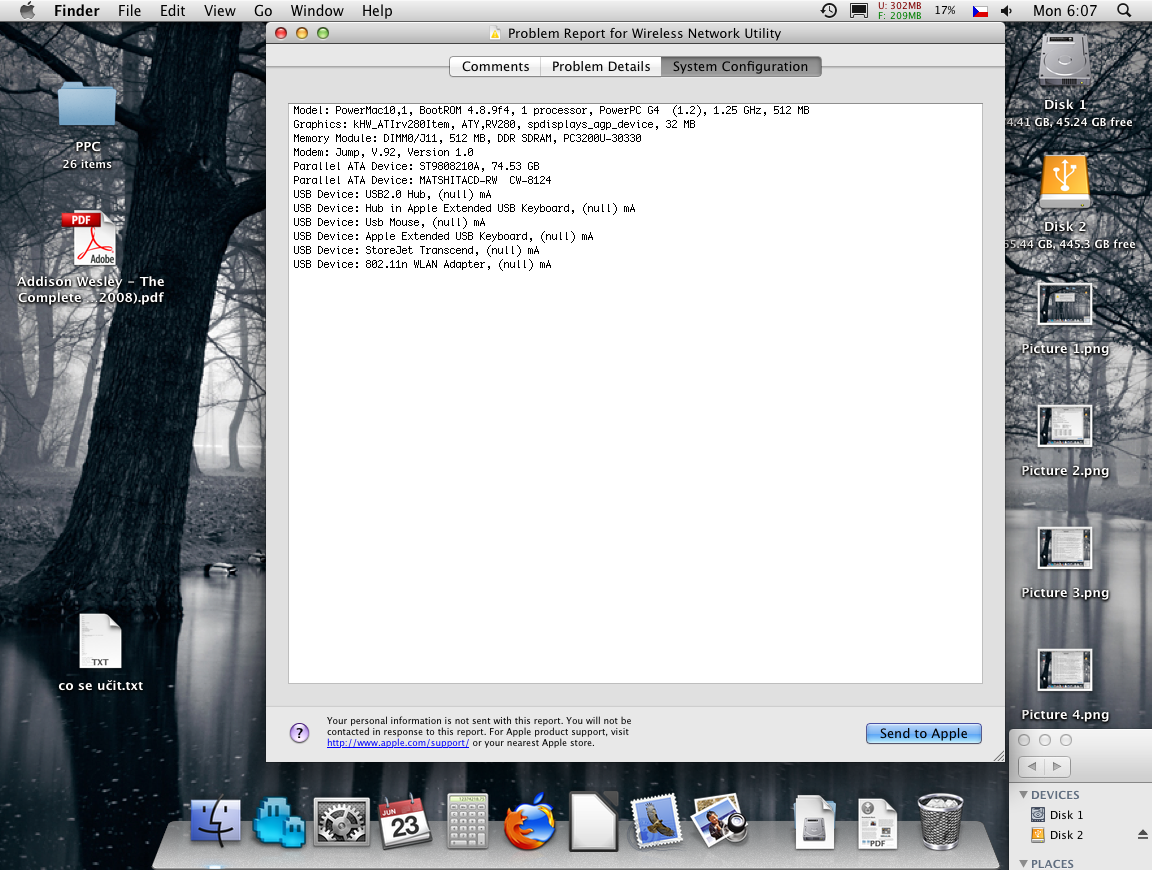Open the File menu
The image size is (1152, 870).
pos(129,10)
